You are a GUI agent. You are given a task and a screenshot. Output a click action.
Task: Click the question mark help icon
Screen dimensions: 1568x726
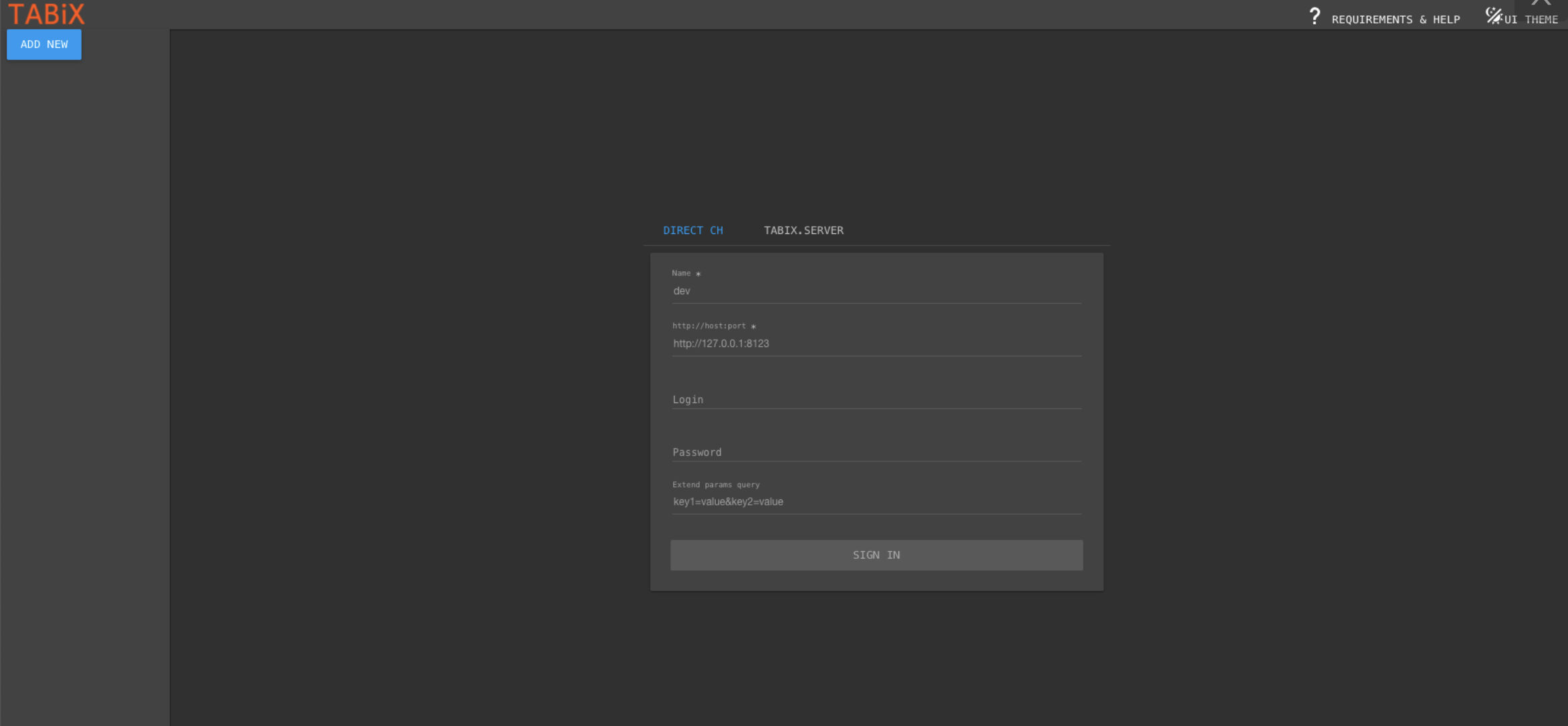(x=1314, y=17)
